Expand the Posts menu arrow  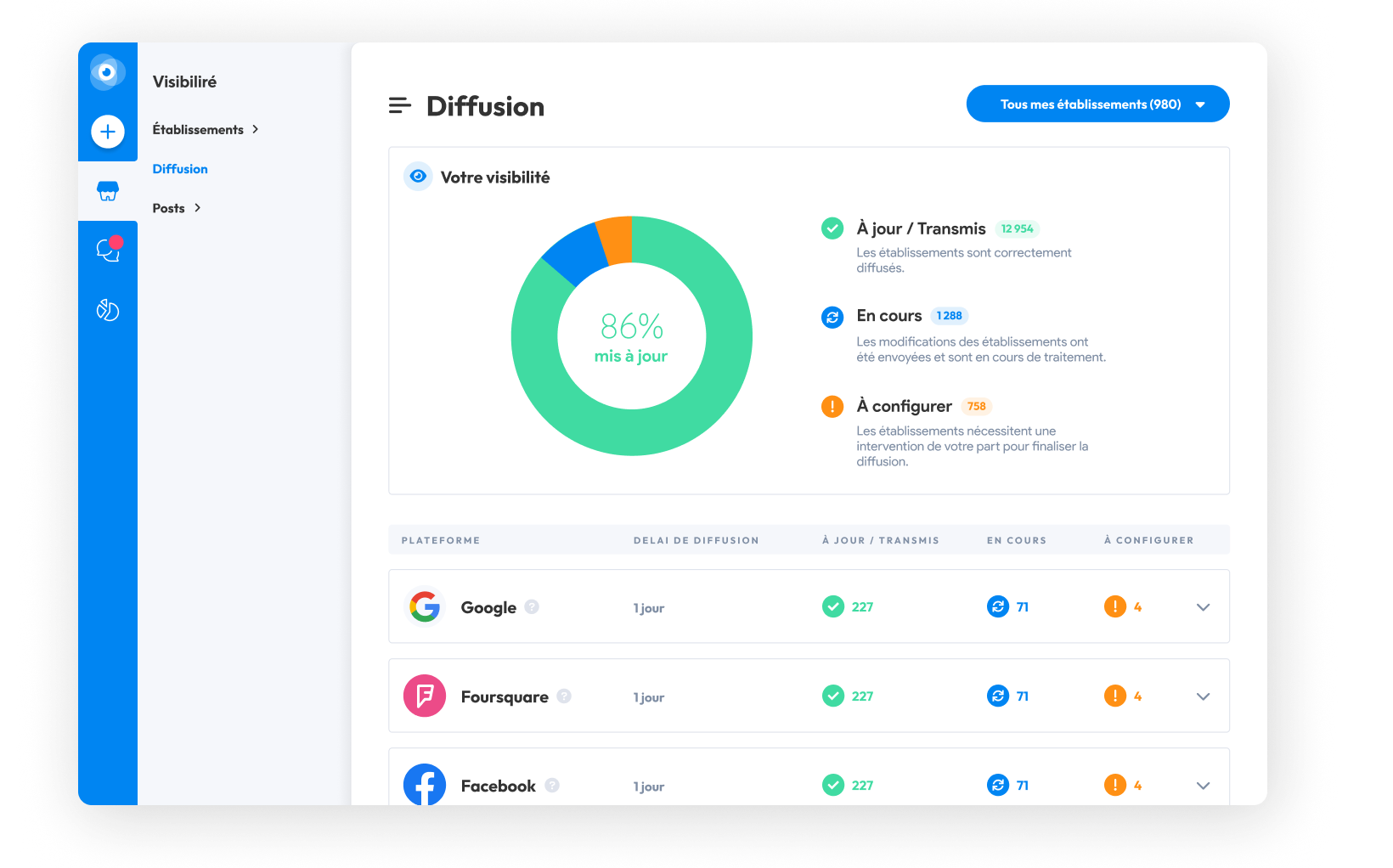pos(197,207)
